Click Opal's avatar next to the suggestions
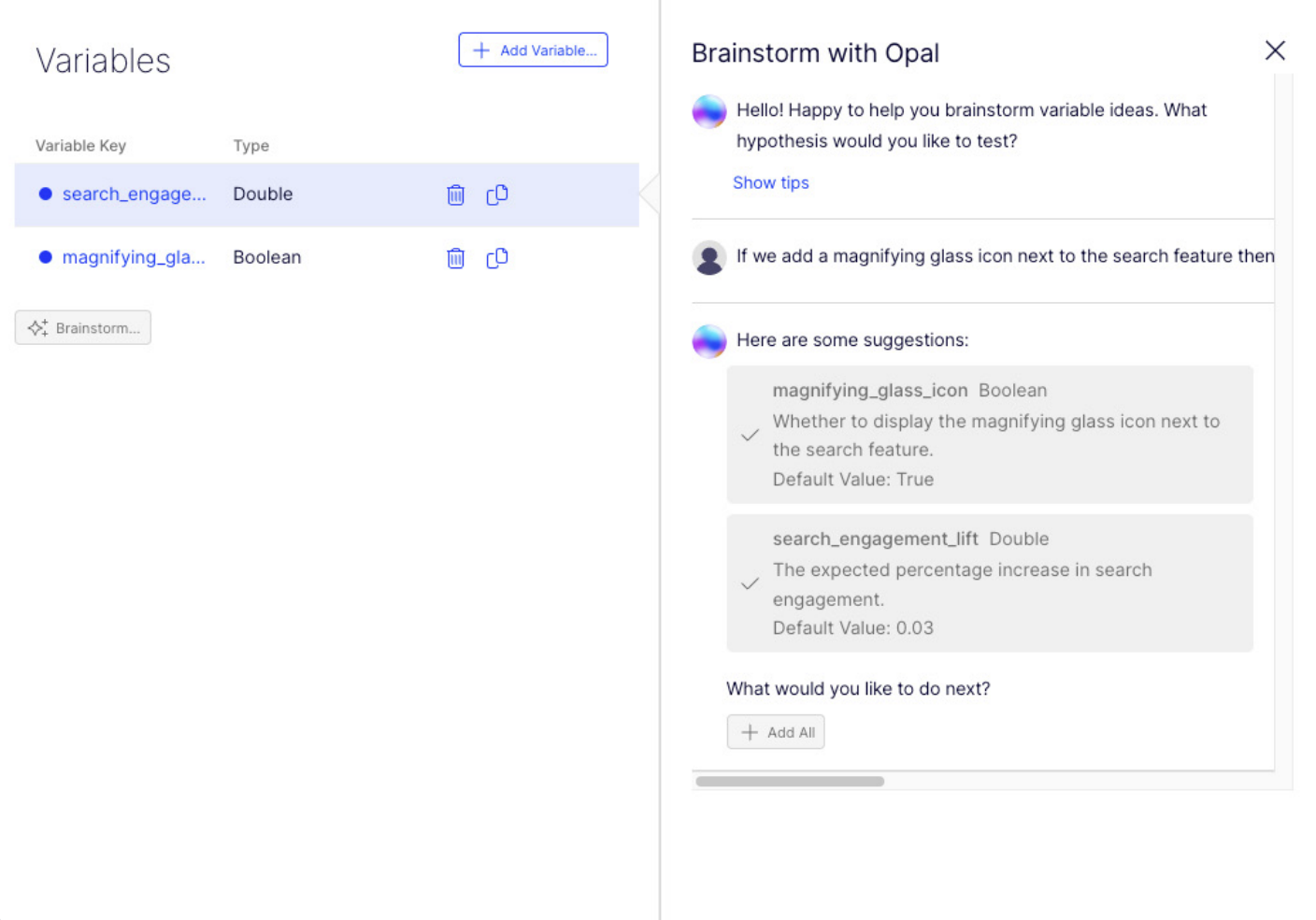 (x=708, y=341)
